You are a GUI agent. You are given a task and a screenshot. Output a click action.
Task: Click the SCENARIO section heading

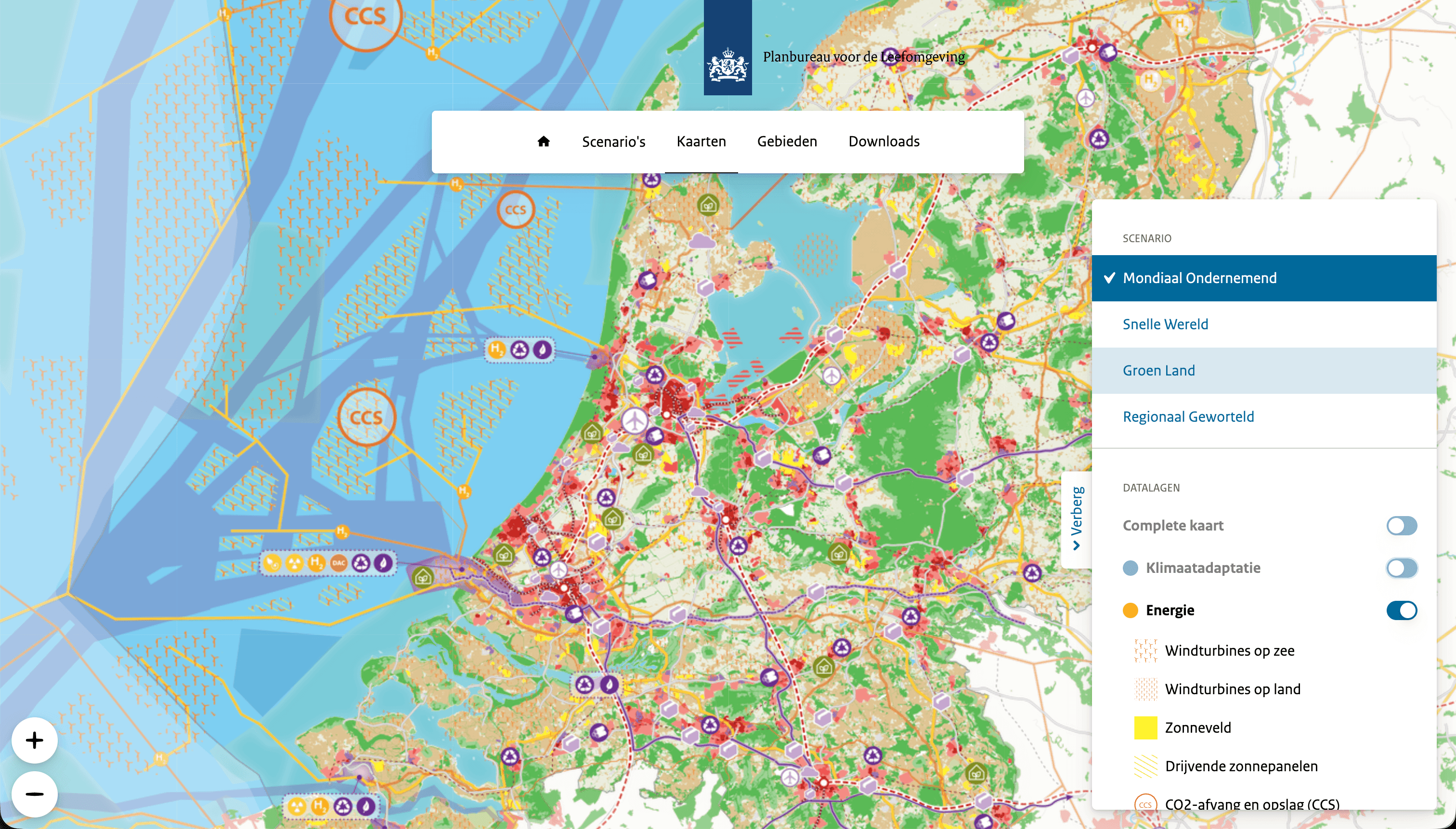tap(1146, 238)
